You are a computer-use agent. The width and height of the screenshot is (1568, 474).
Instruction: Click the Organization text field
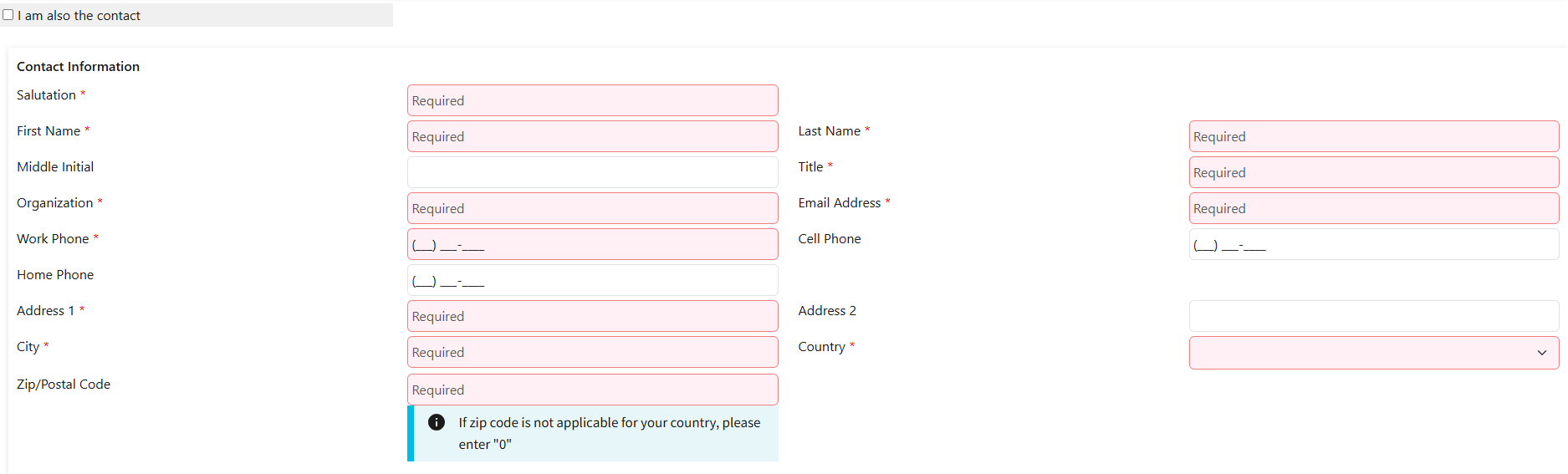coord(592,208)
